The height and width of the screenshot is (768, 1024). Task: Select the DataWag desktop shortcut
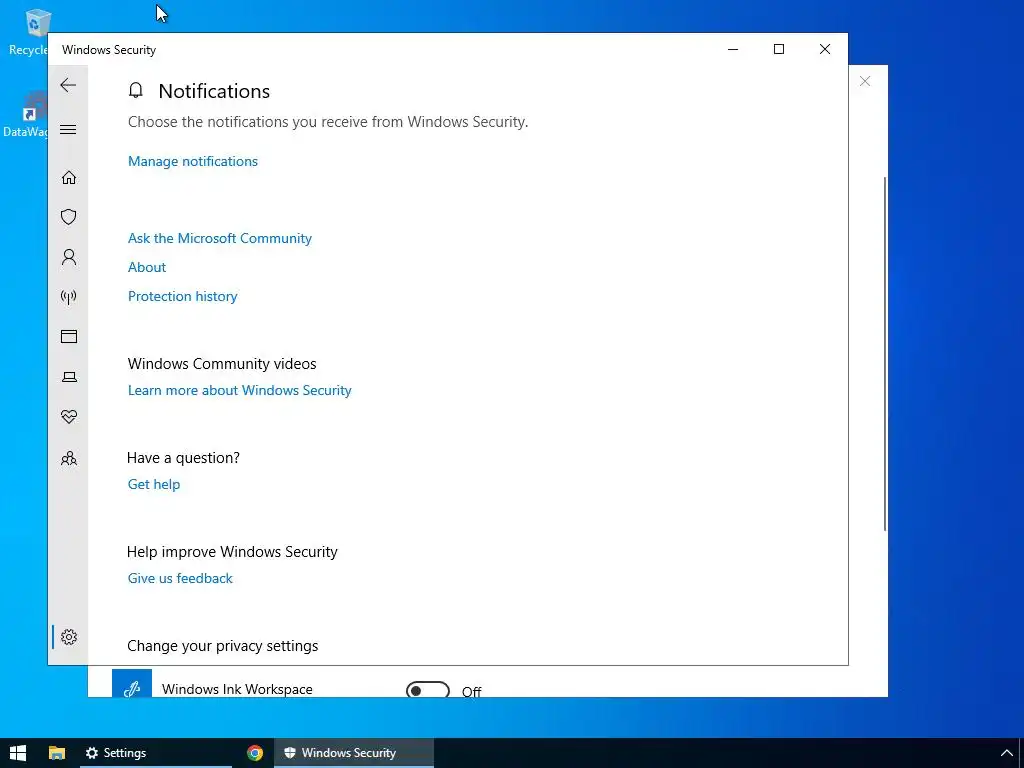26,116
